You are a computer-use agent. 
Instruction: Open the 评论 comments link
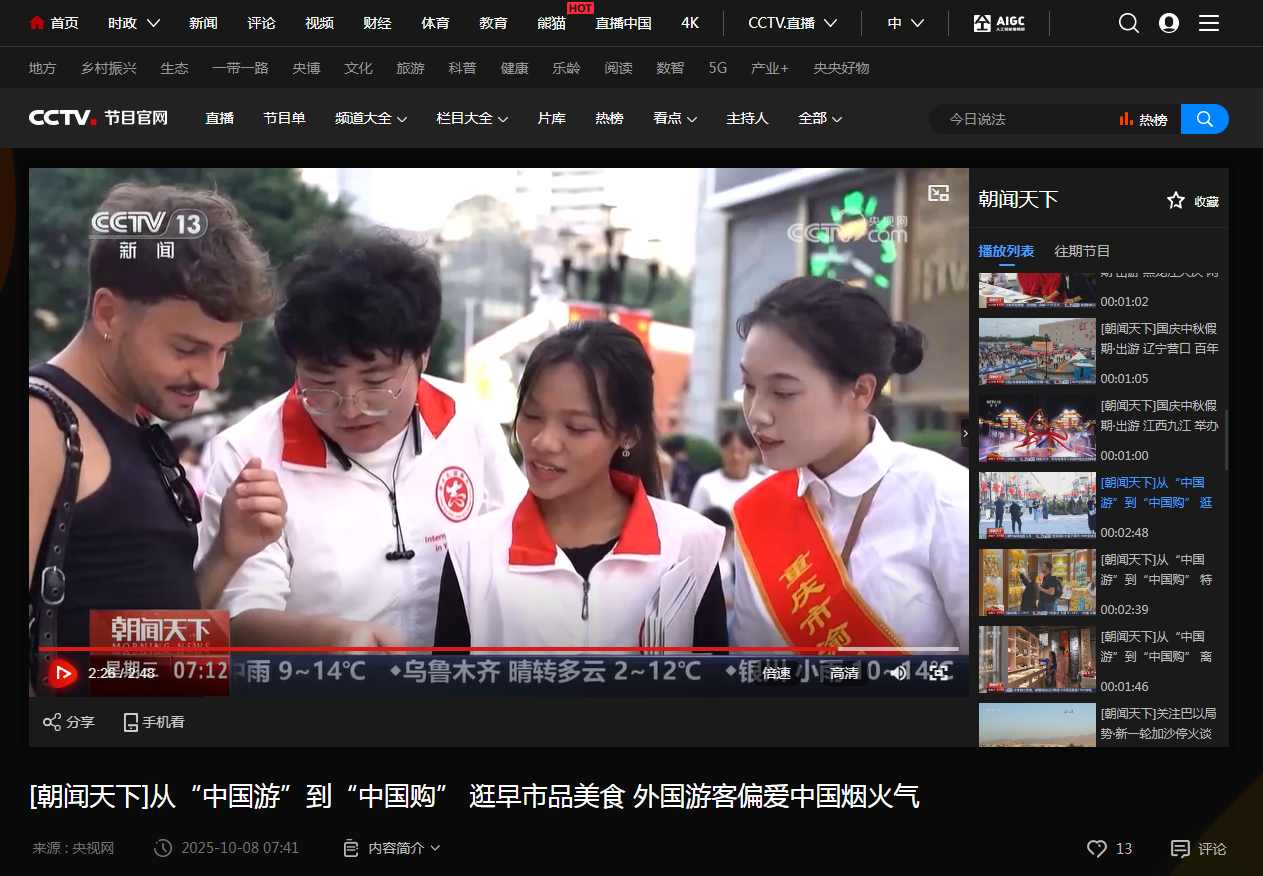pos(1199,848)
